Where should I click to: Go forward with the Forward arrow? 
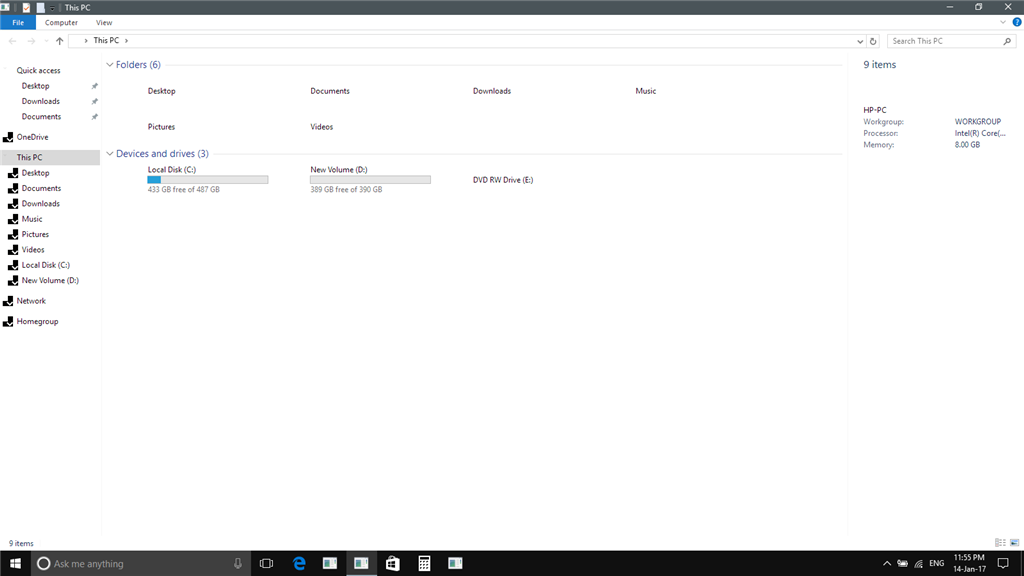point(31,40)
